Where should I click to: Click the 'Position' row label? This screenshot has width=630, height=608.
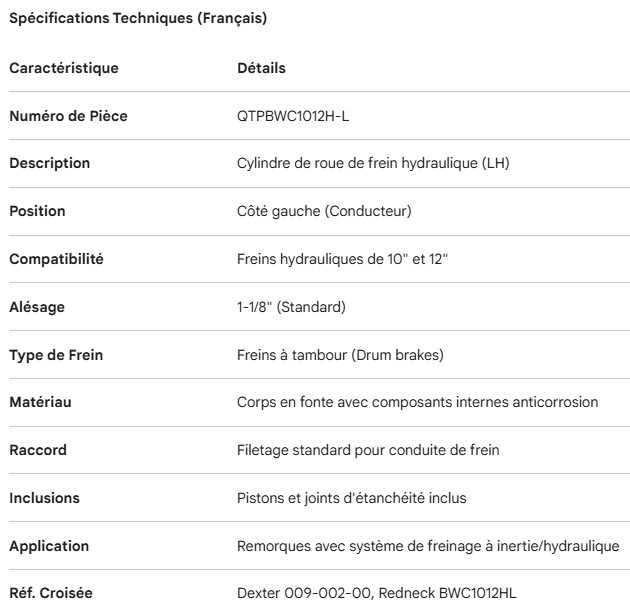point(37,211)
